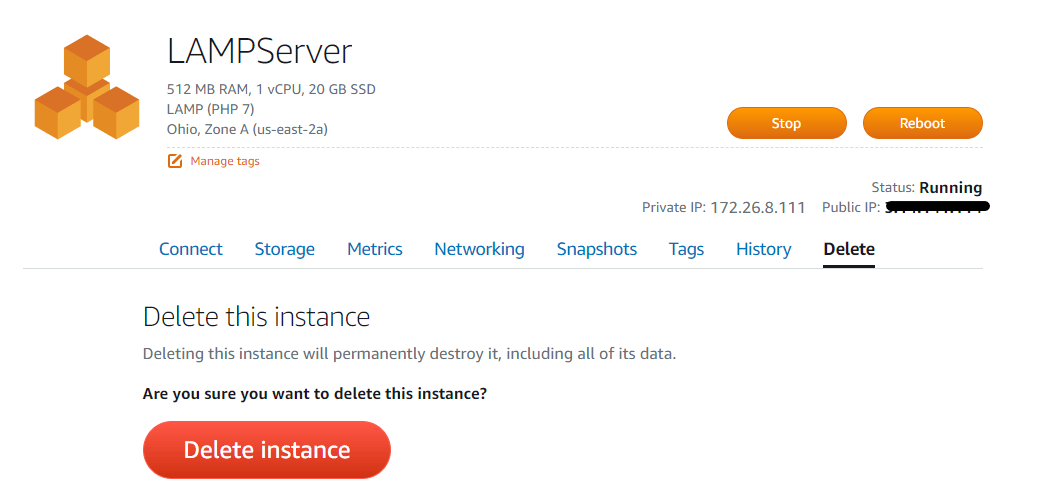
Task: Open the Snapshots tab
Action: [x=597, y=249]
